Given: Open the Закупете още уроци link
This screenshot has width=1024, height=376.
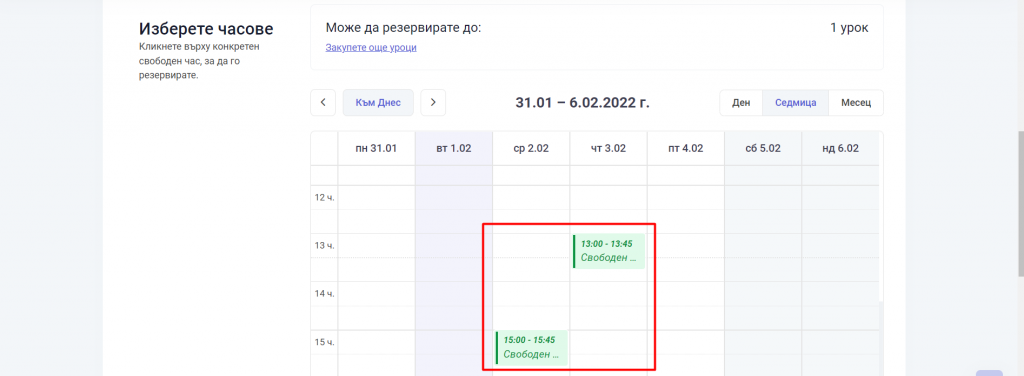Looking at the screenshot, I should click(x=371, y=48).
